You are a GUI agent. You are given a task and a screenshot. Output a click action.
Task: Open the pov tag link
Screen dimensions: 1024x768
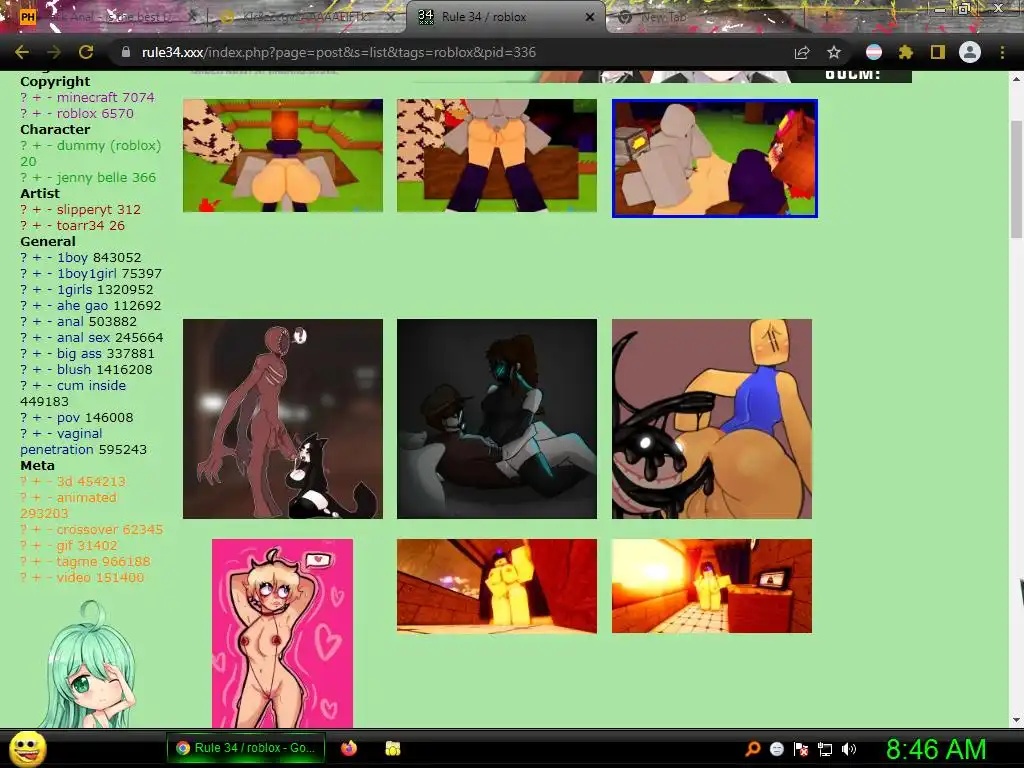click(x=68, y=417)
